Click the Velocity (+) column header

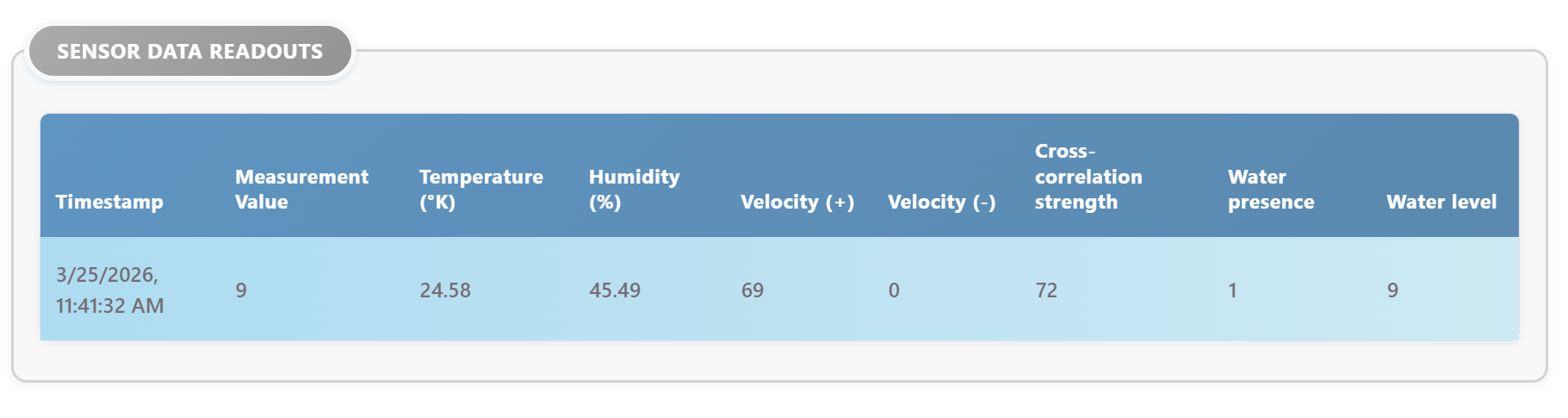tap(796, 202)
